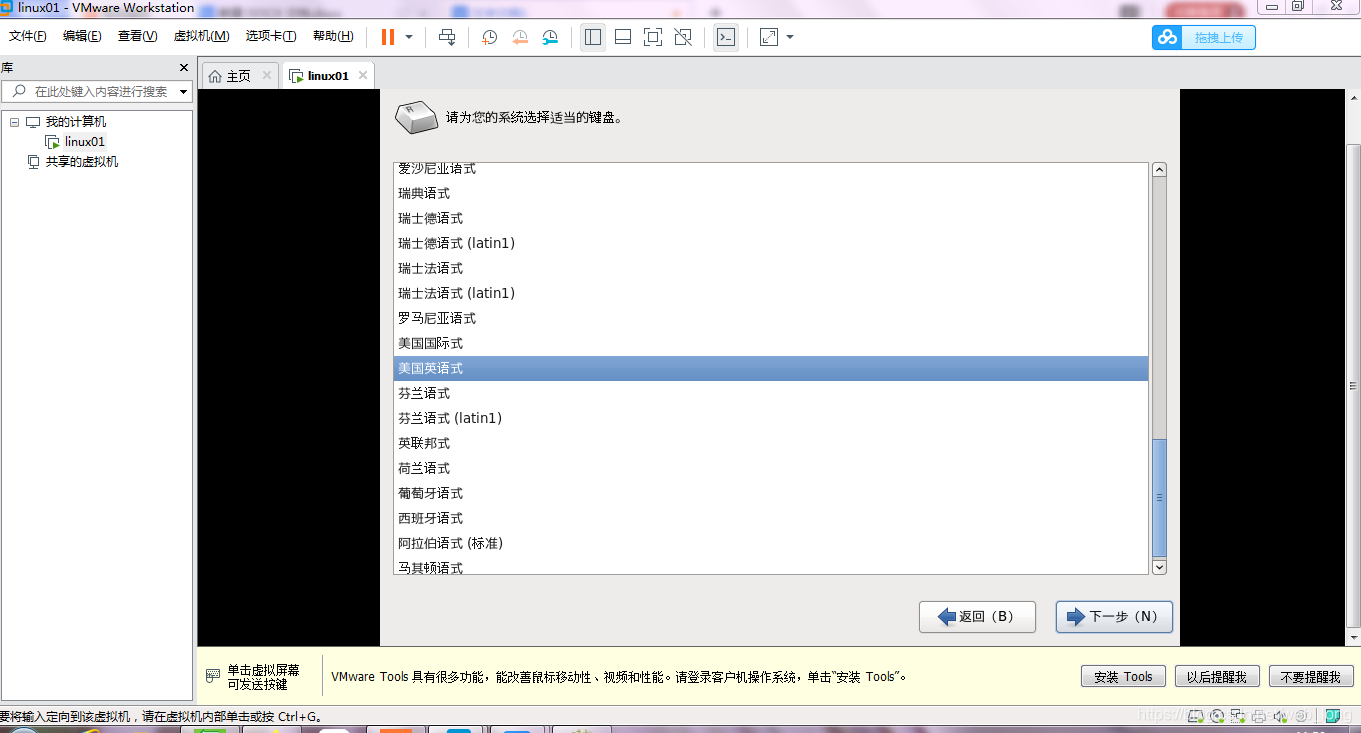
Task: Open the 帮助(H) menu
Action: point(333,36)
